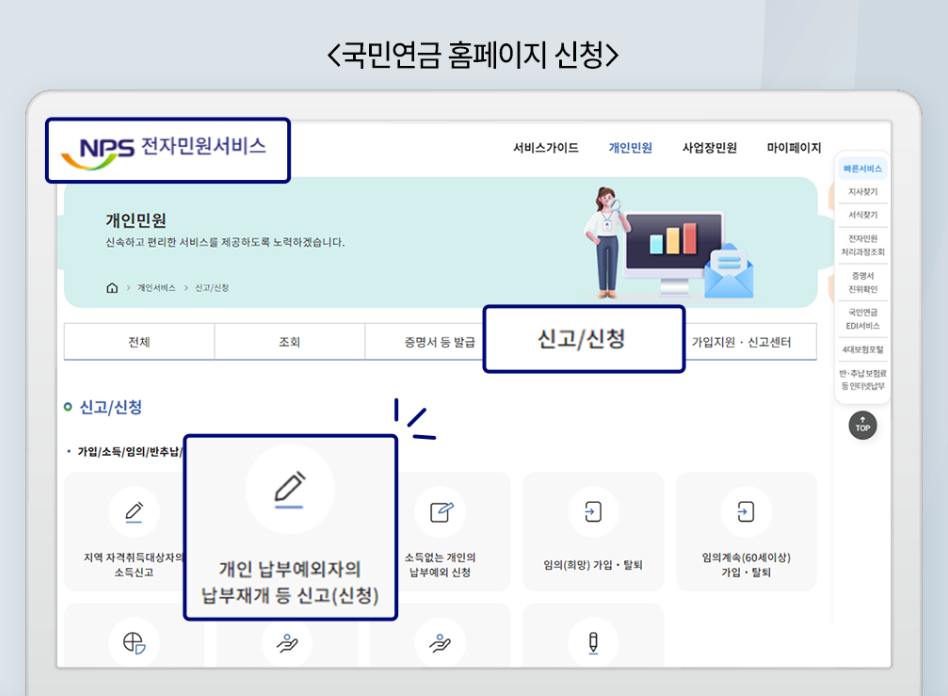Click the globe icon in the second row
Viewport: 948px width, 696px height.
click(134, 642)
